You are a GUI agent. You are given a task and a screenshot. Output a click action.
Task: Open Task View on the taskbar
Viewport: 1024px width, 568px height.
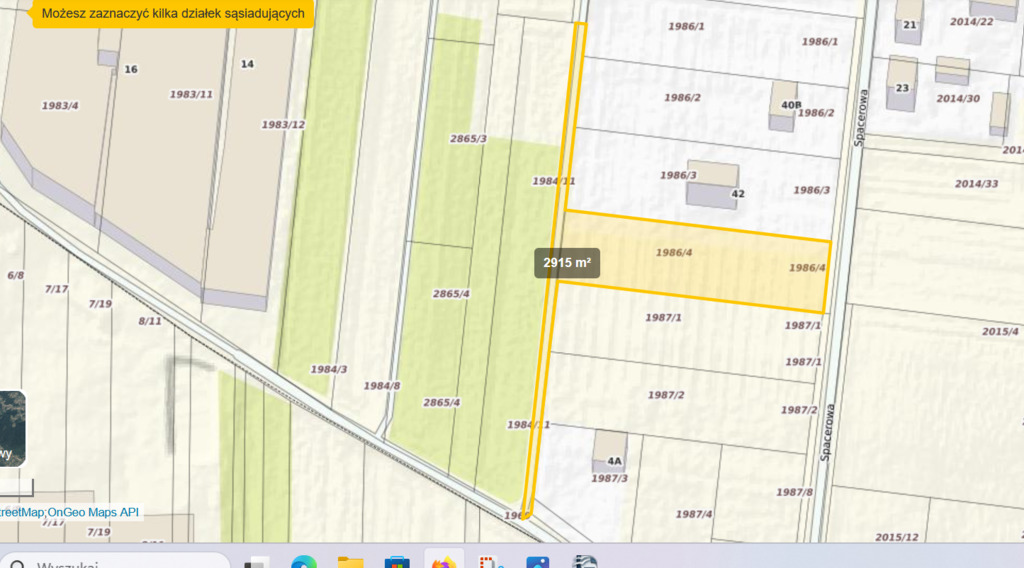(x=258, y=562)
